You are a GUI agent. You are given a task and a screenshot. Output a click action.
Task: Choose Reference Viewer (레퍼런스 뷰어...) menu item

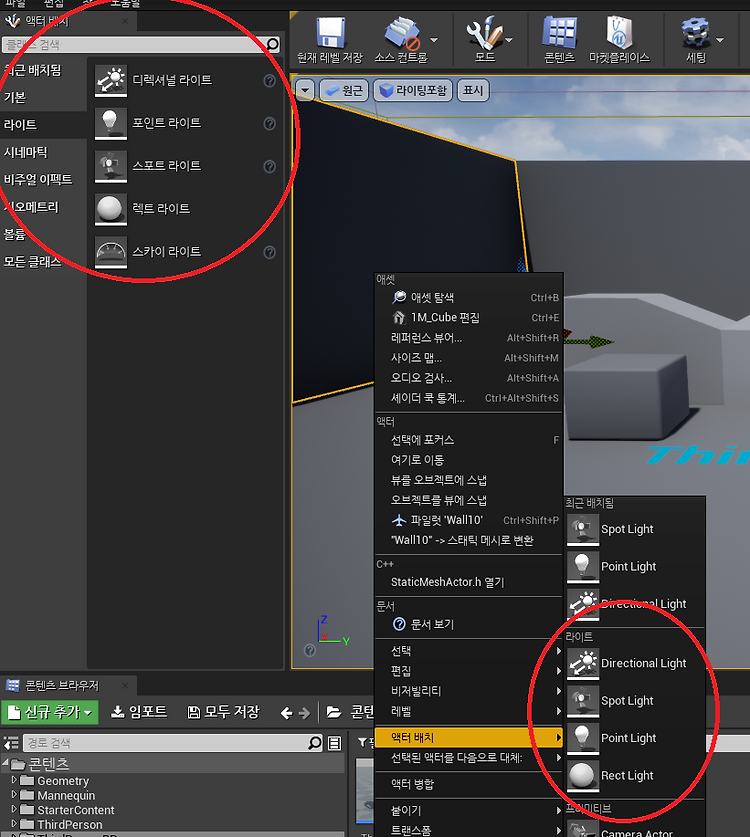coord(469,338)
